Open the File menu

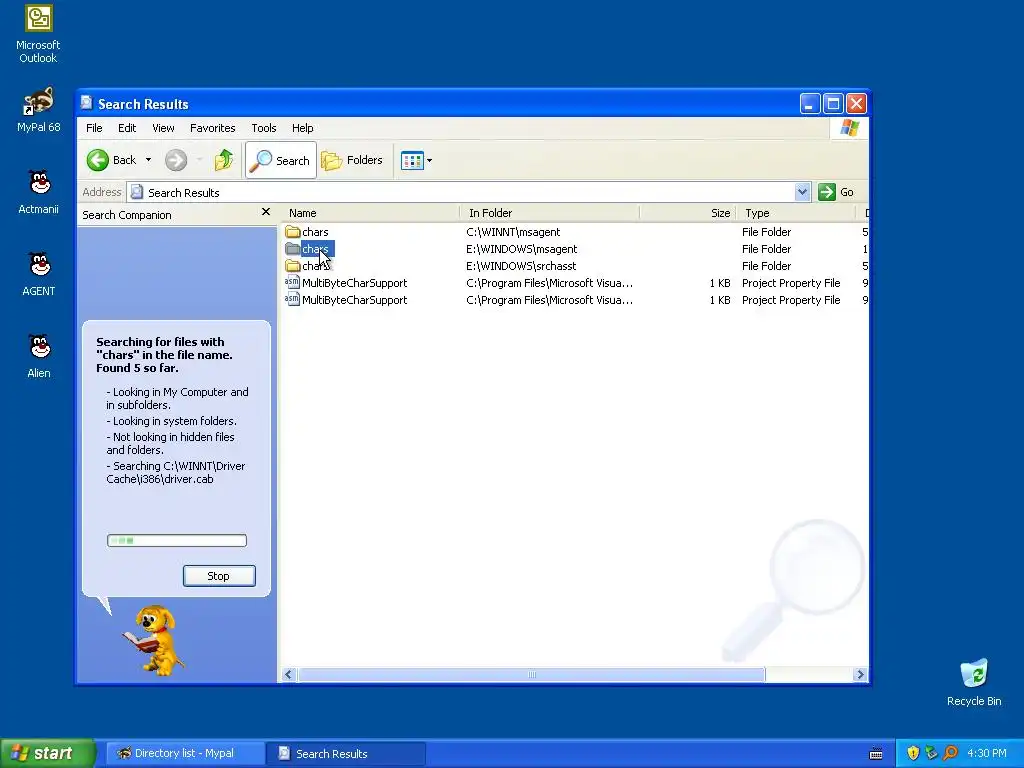(x=94, y=128)
